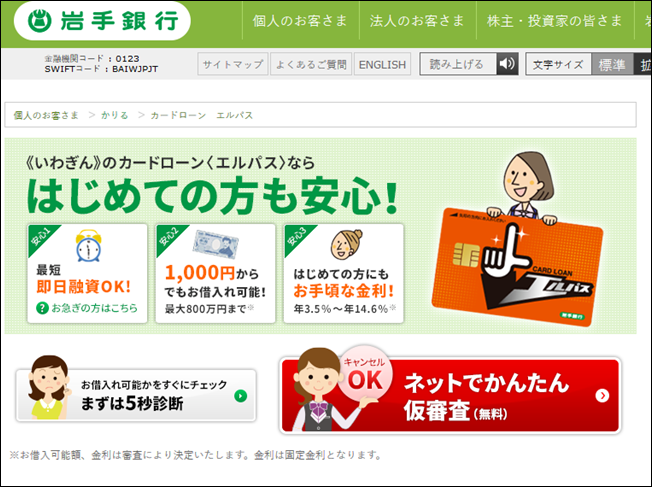Image resolution: width=652 pixels, height=487 pixels.
Task: Click the 即日融資OK! text
Action: click(x=84, y=287)
